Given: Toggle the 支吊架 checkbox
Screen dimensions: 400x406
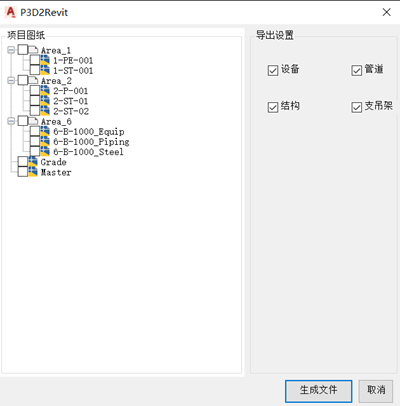Looking at the screenshot, I should (x=356, y=107).
